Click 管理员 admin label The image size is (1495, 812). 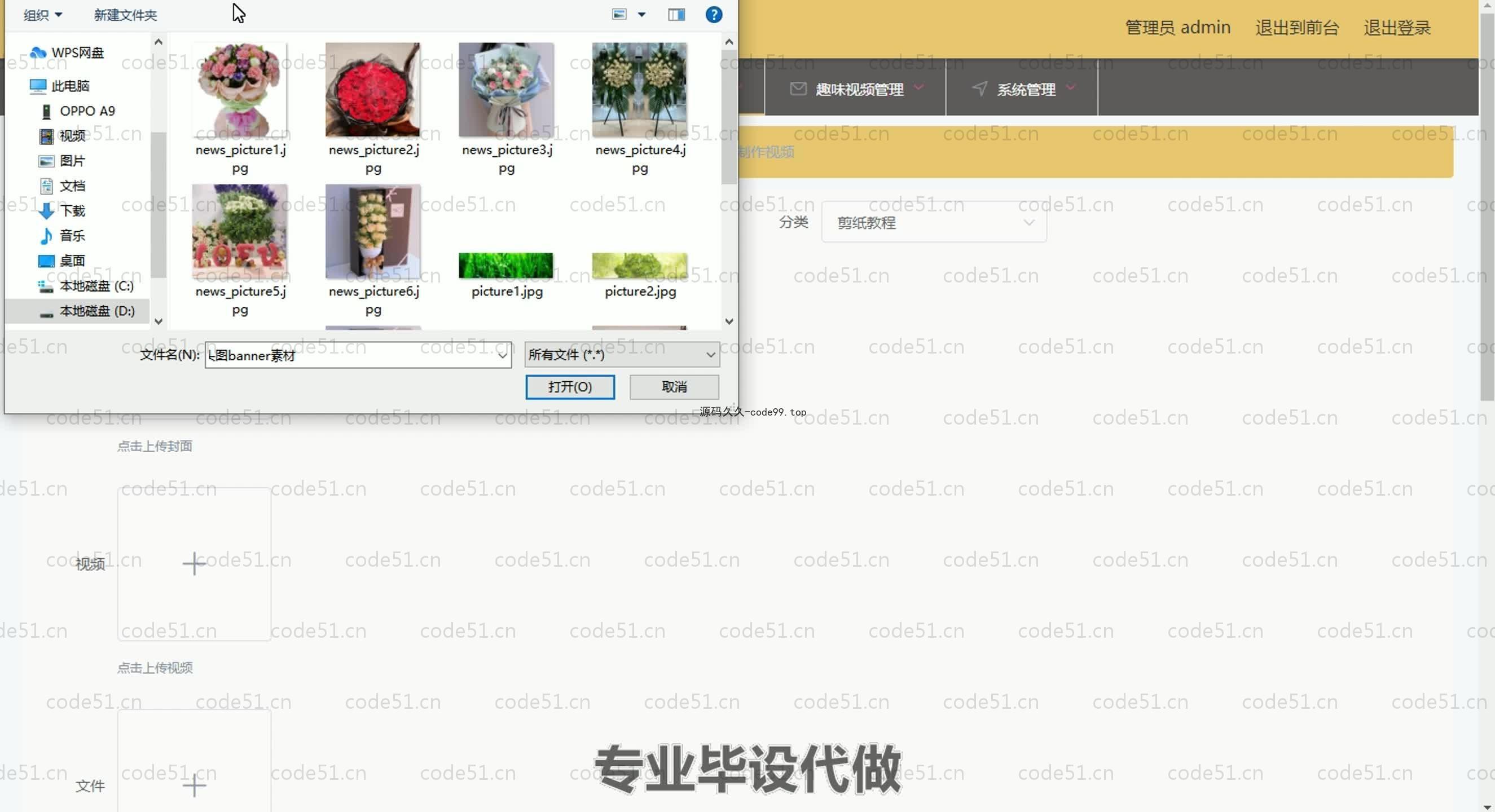1177,27
